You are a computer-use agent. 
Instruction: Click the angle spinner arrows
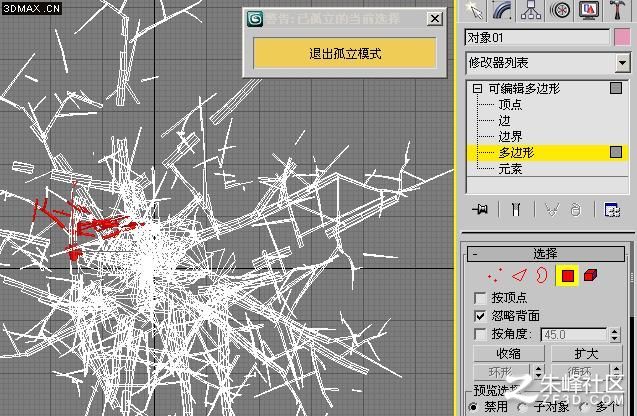pos(614,335)
